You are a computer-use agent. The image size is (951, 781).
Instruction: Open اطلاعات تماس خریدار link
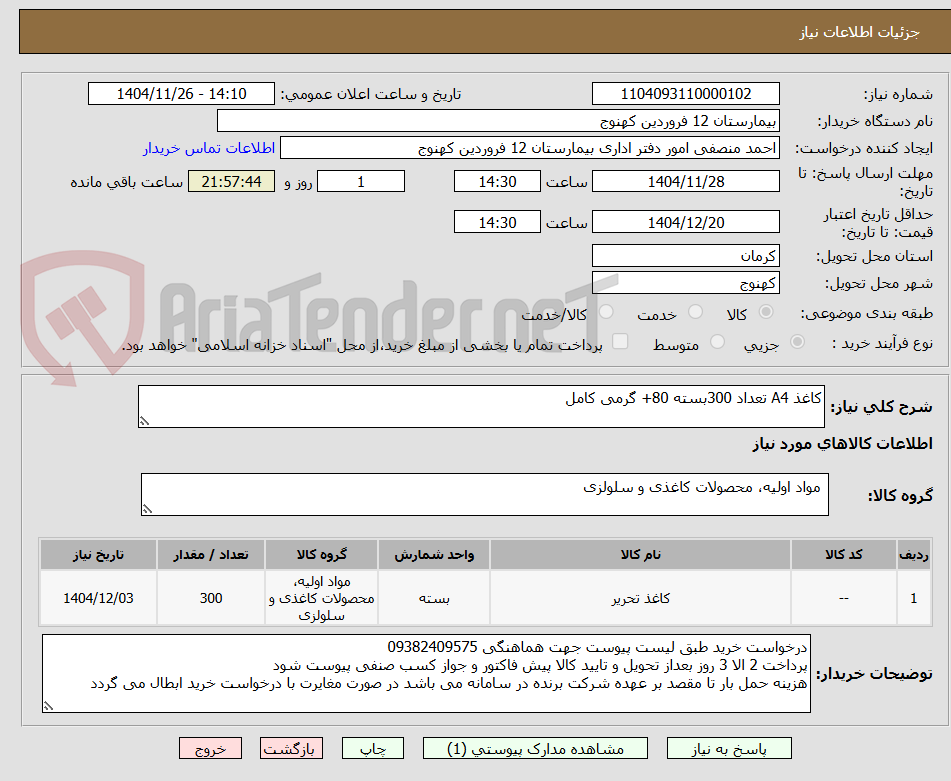click(209, 149)
